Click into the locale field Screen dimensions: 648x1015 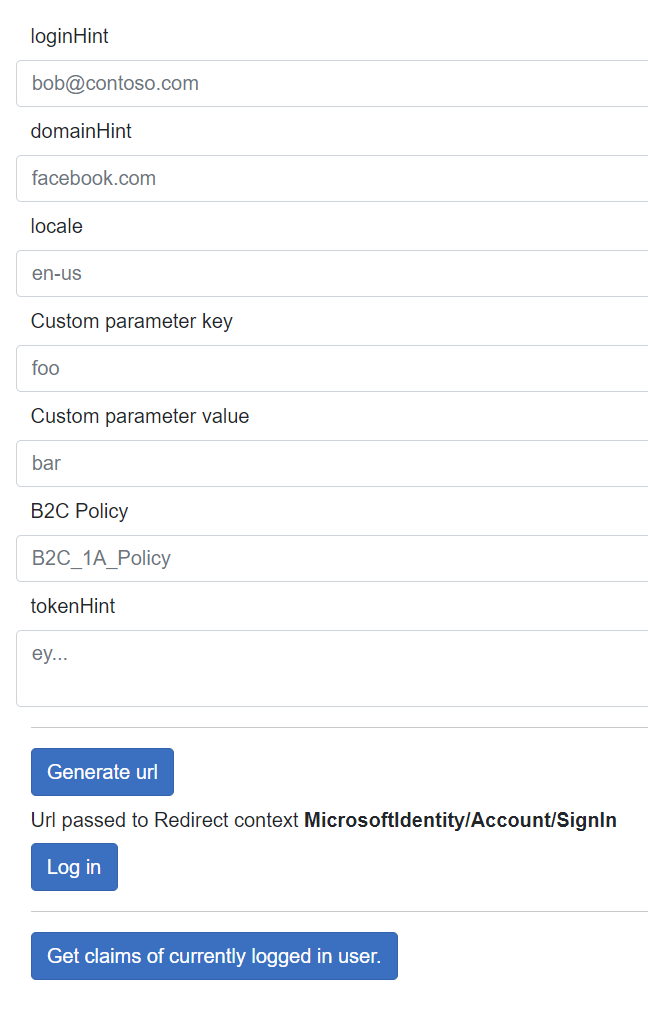pos(330,273)
